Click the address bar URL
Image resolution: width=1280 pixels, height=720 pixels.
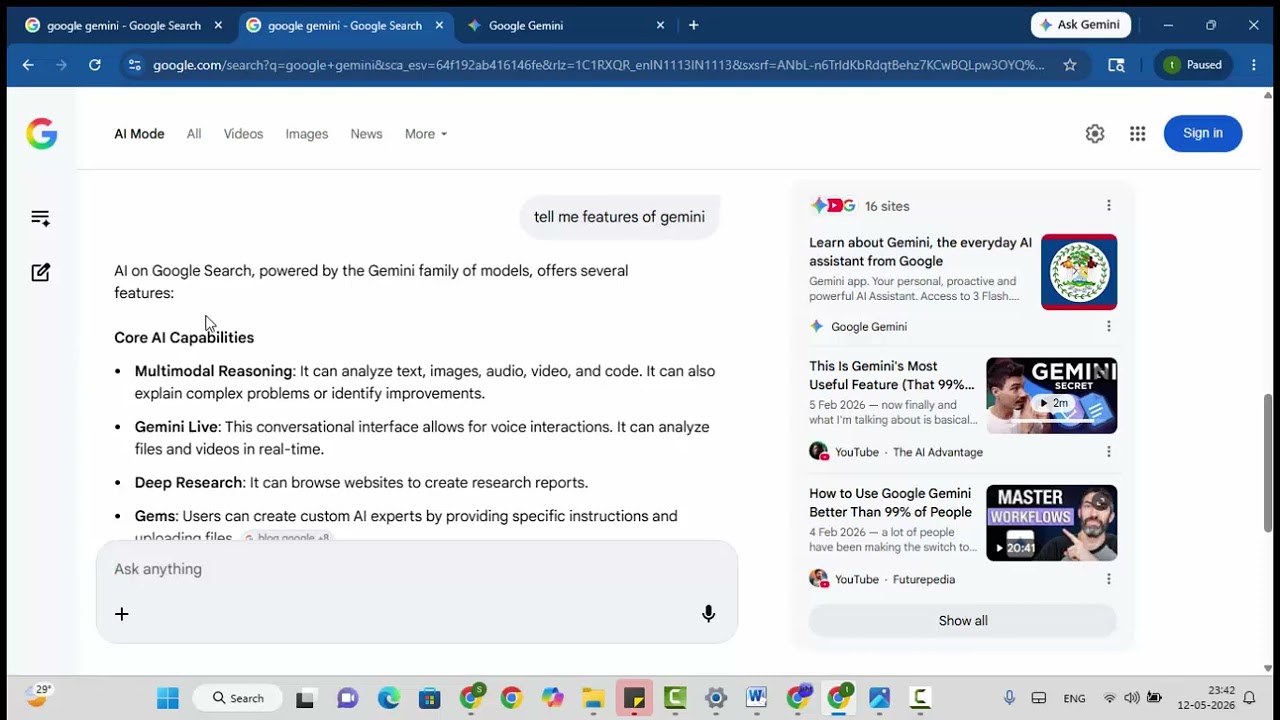(599, 65)
